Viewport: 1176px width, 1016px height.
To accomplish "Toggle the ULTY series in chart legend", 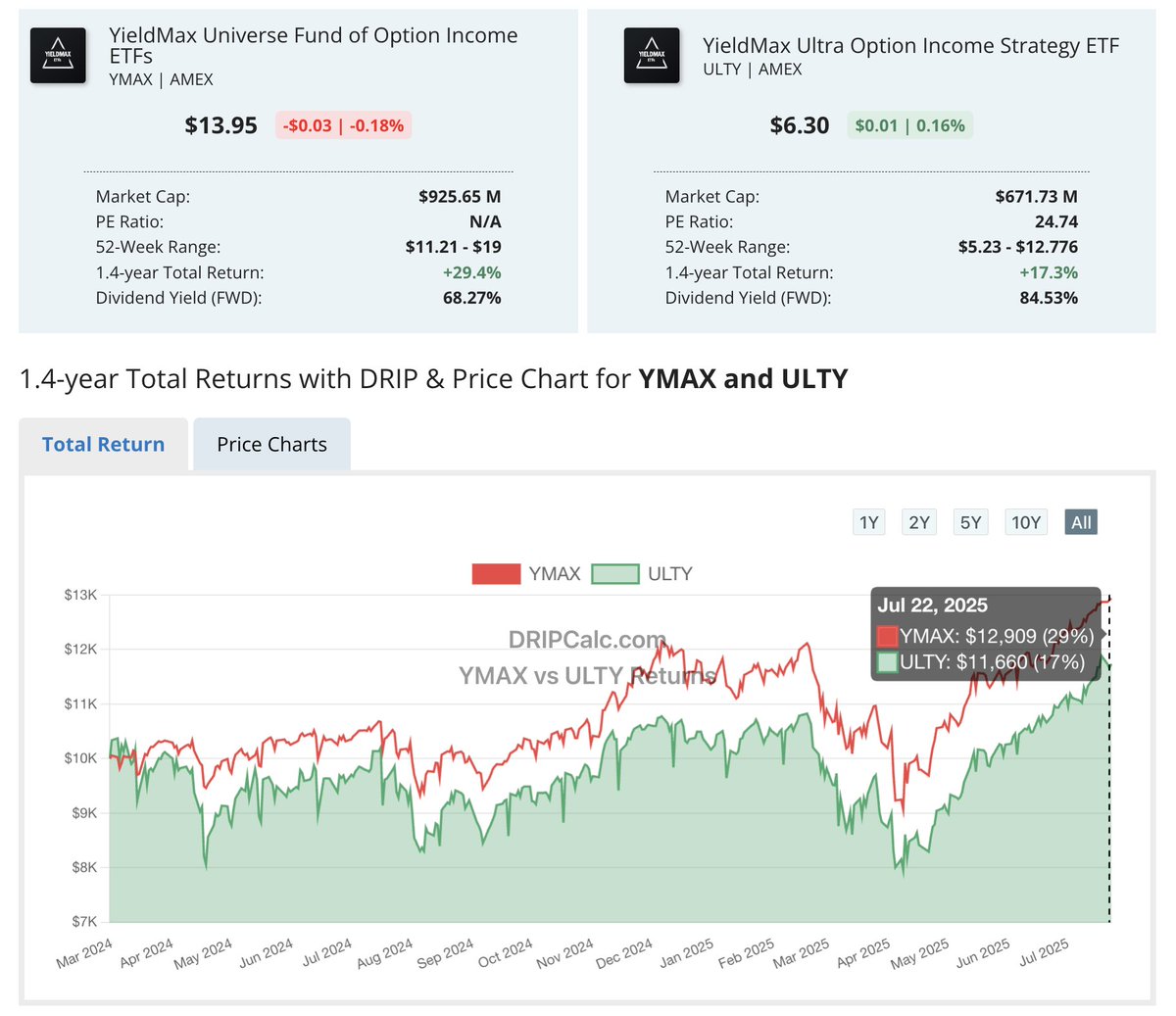I will (x=642, y=574).
